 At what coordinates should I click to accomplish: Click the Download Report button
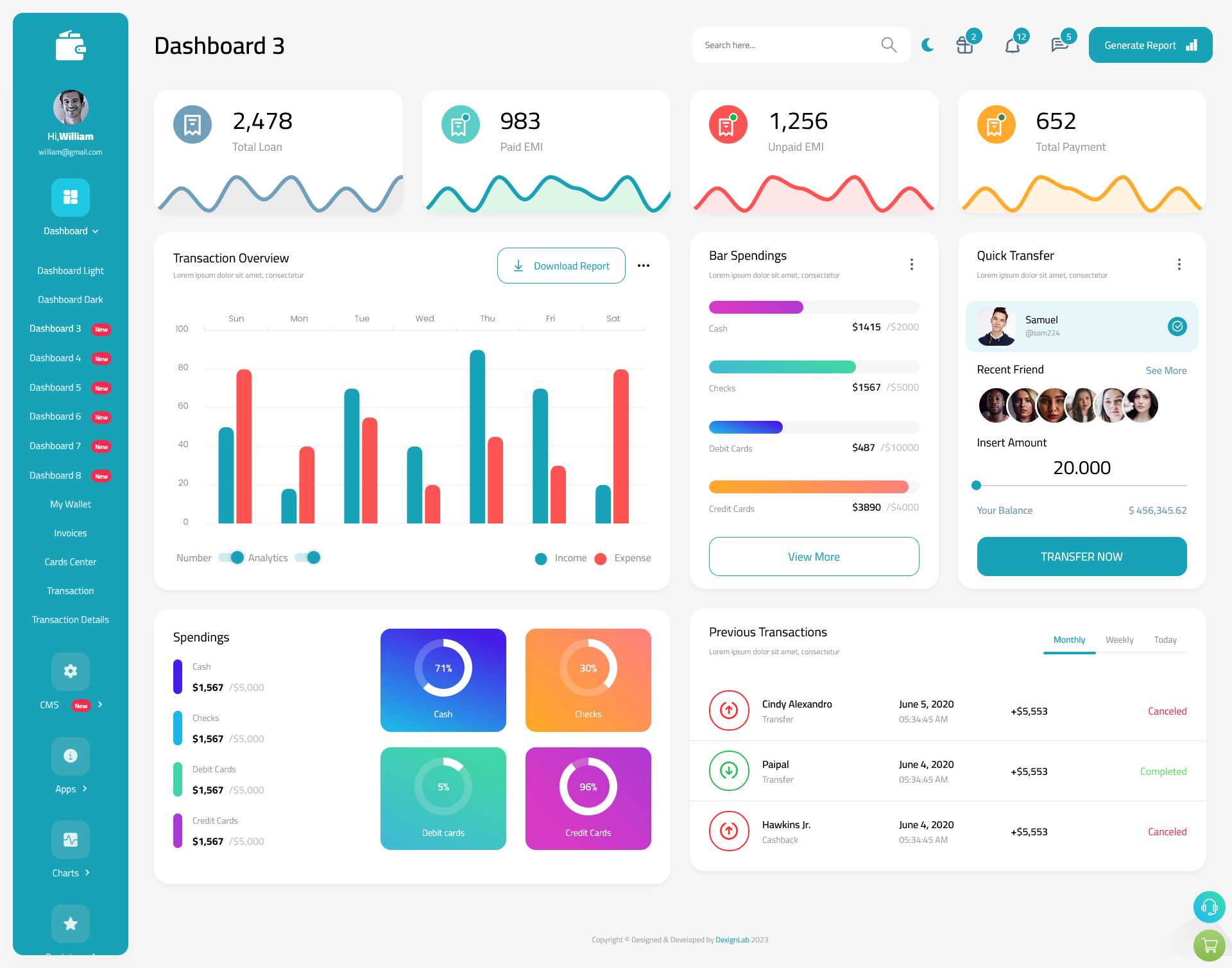(x=561, y=265)
